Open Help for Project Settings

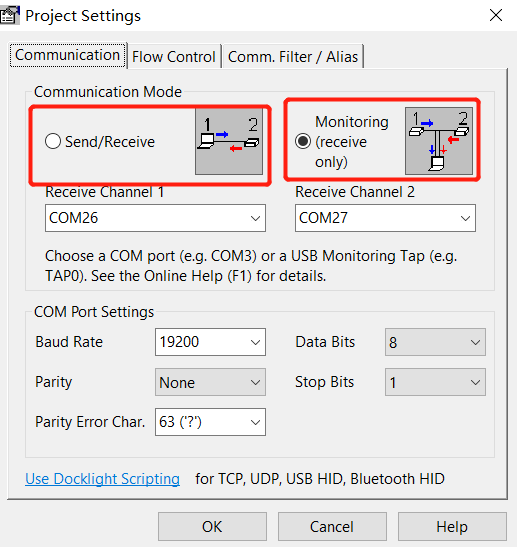click(x=452, y=526)
